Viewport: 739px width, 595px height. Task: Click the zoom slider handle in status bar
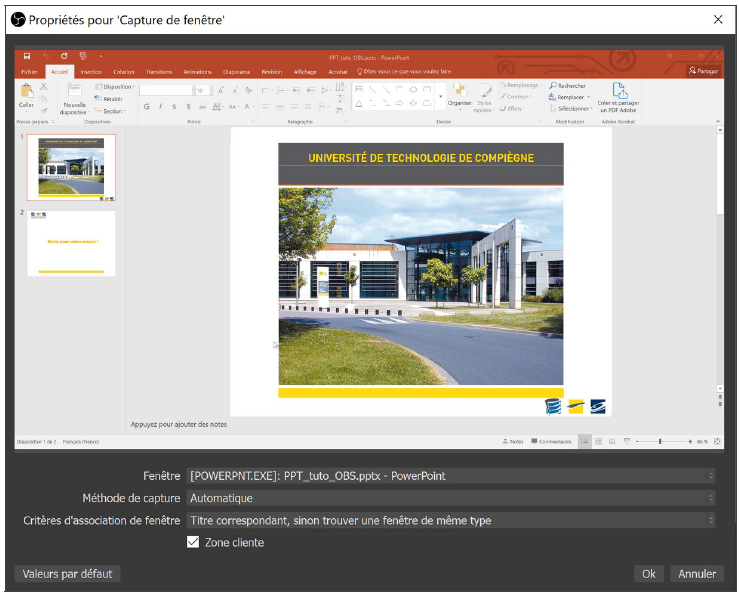point(660,441)
